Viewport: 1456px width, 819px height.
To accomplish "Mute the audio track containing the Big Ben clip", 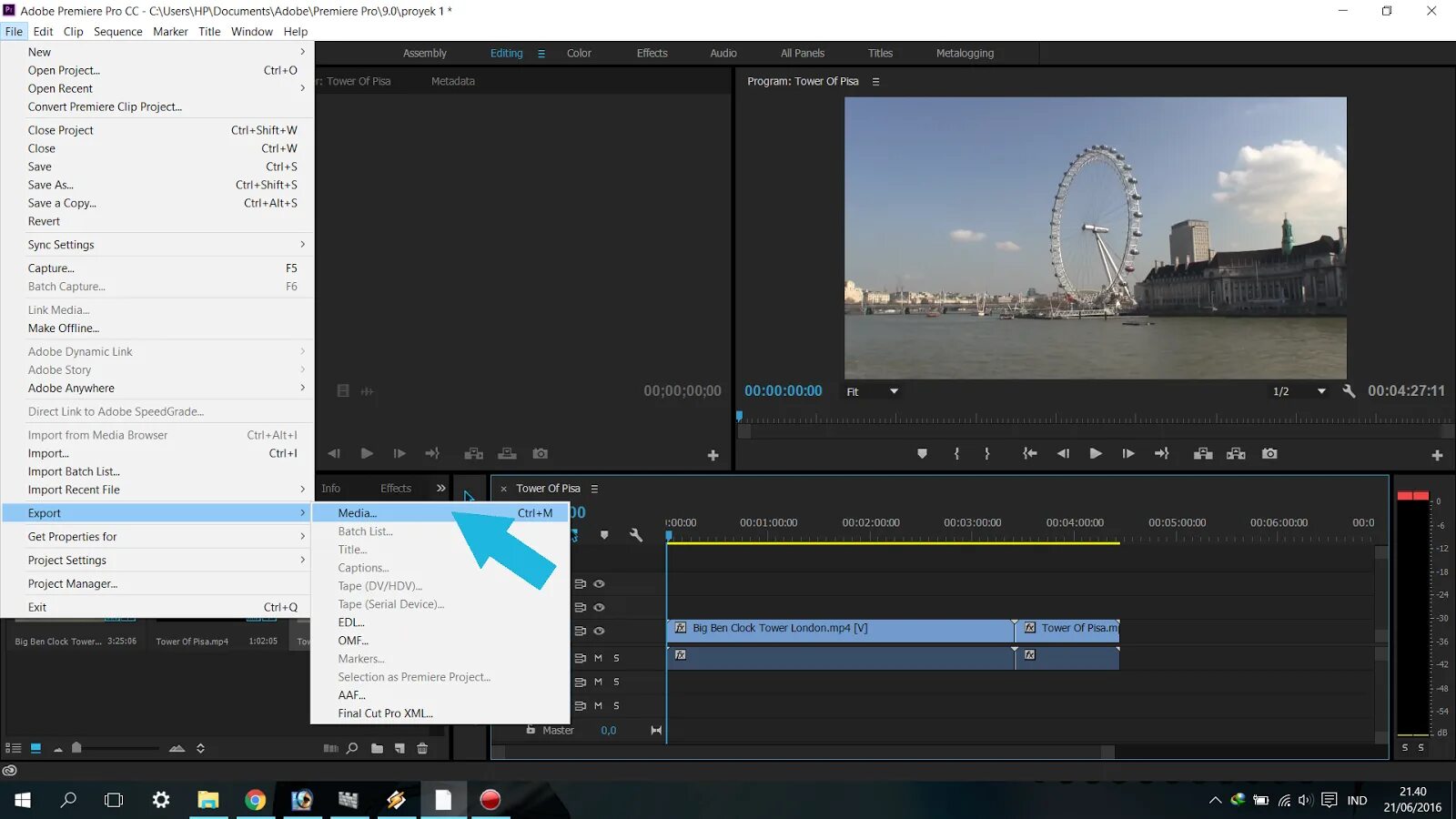I will [598, 658].
